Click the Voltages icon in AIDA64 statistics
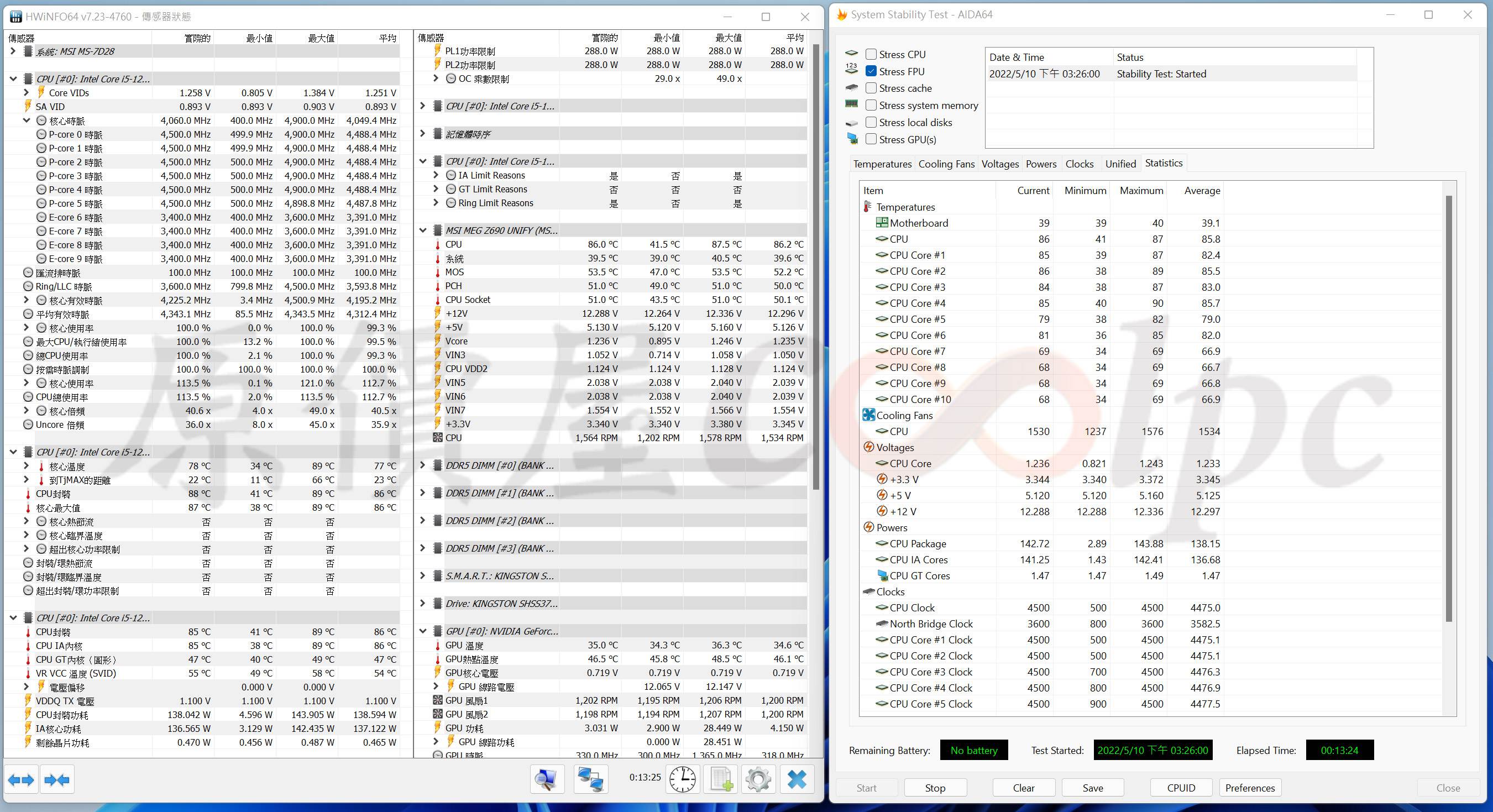This screenshot has width=1493, height=812. [868, 447]
